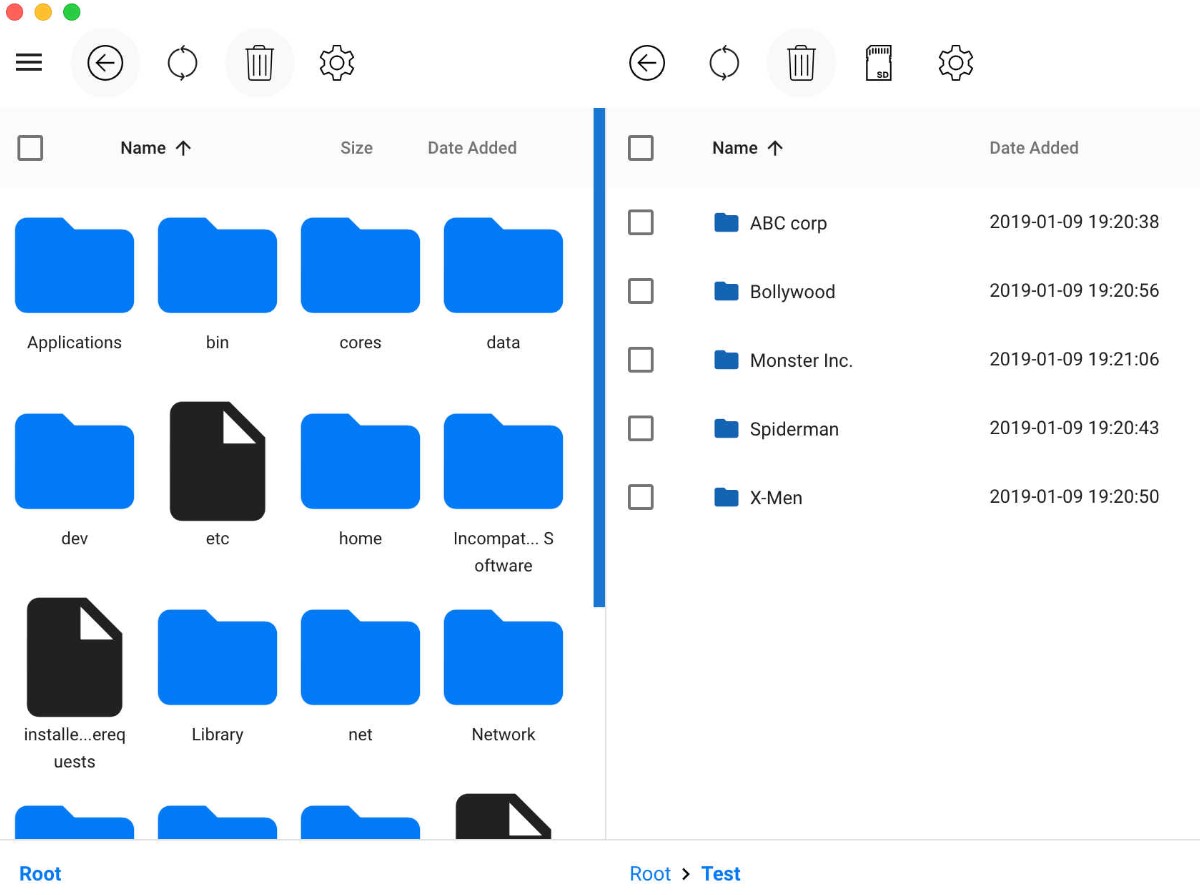Open the trash from the right pane
The height and width of the screenshot is (895, 1200).
pos(801,62)
